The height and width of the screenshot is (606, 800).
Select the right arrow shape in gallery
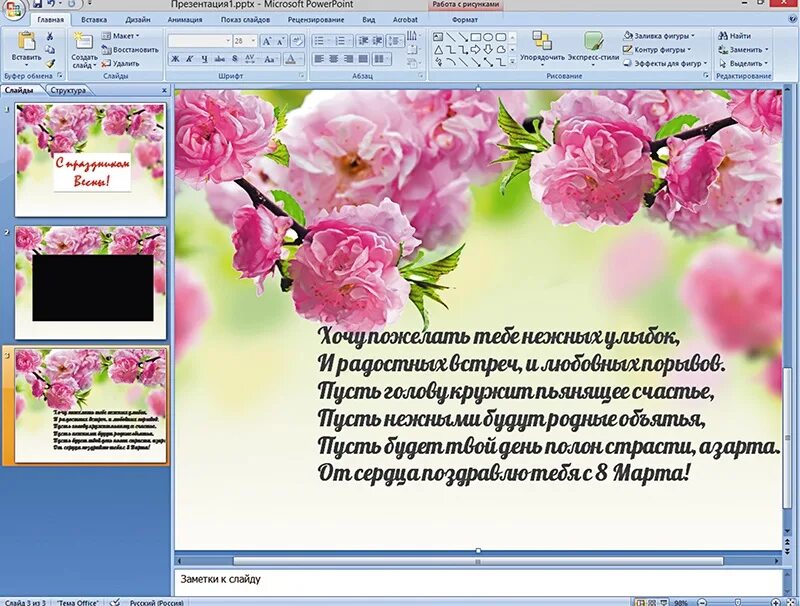click(x=476, y=49)
